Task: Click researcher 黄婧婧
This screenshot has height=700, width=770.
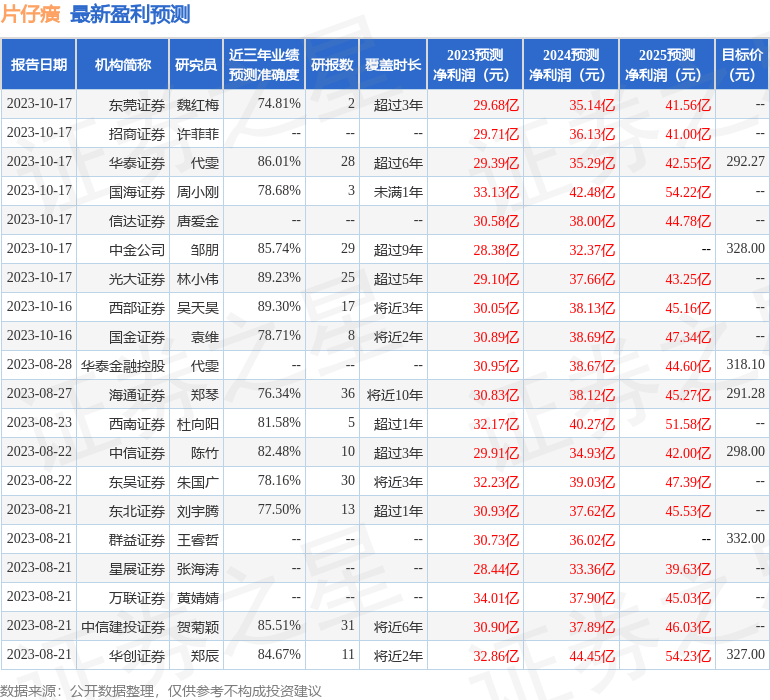Action: click(x=197, y=598)
